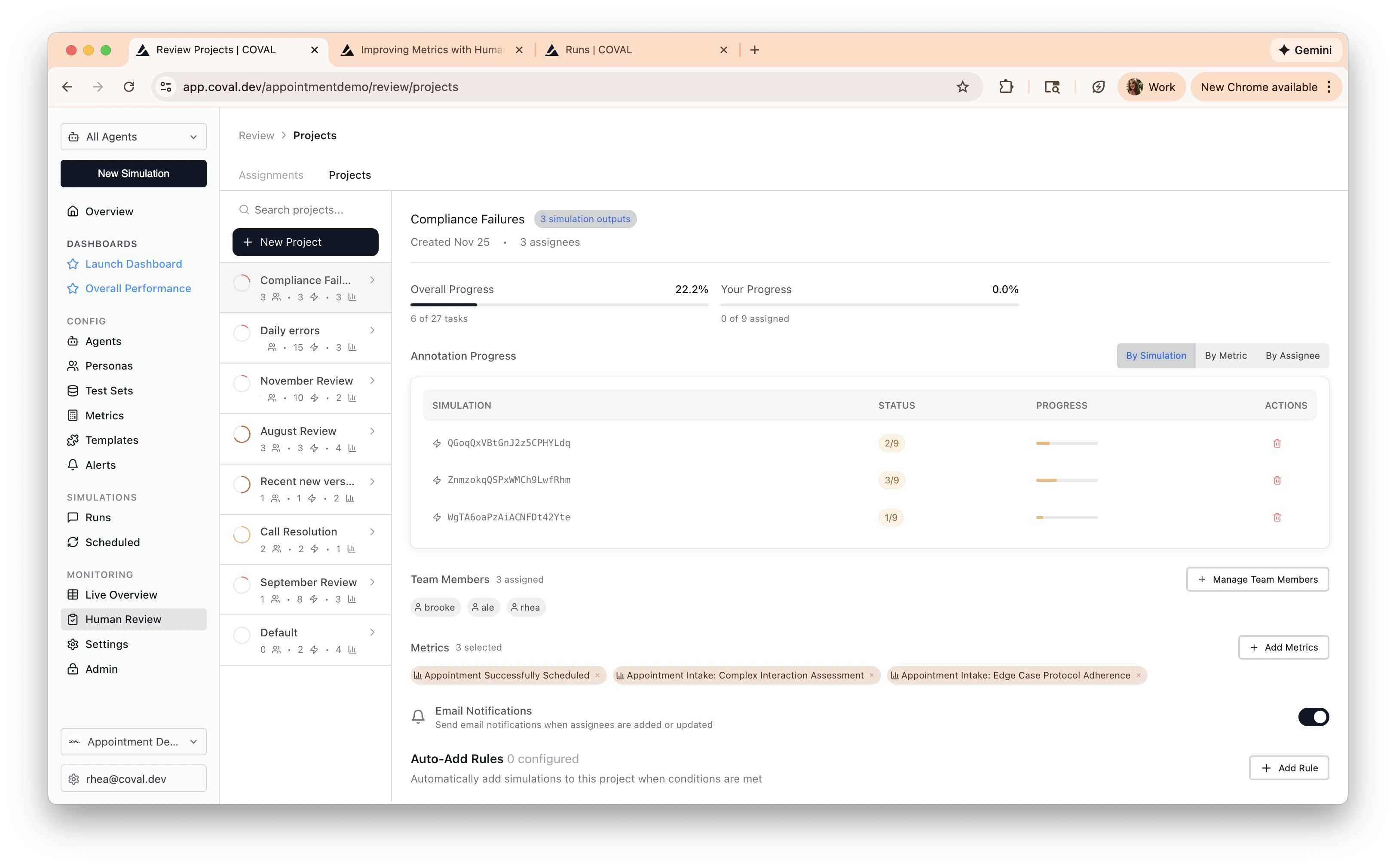Viewport: 1396px width, 868px height.
Task: Disable email notifications
Action: click(x=1314, y=716)
